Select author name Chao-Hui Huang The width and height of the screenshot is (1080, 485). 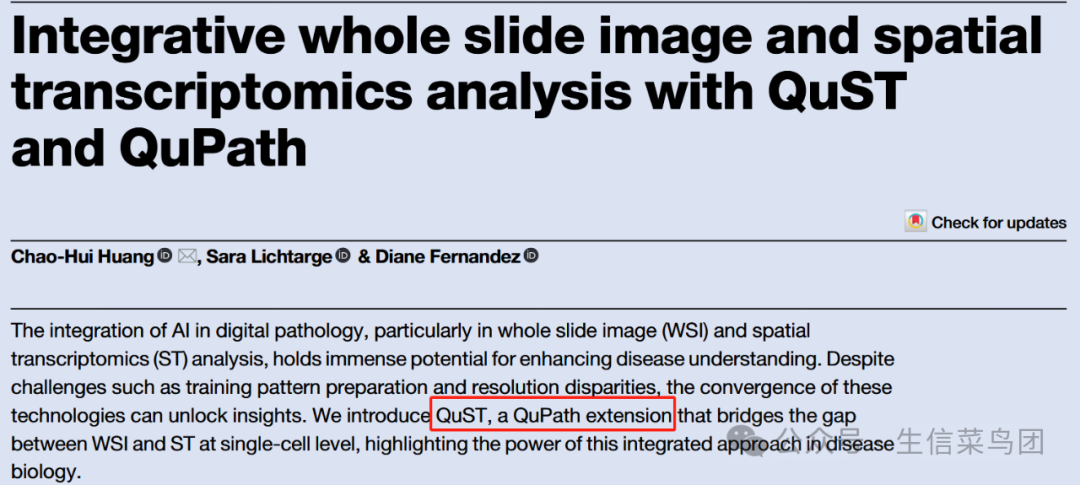83,257
